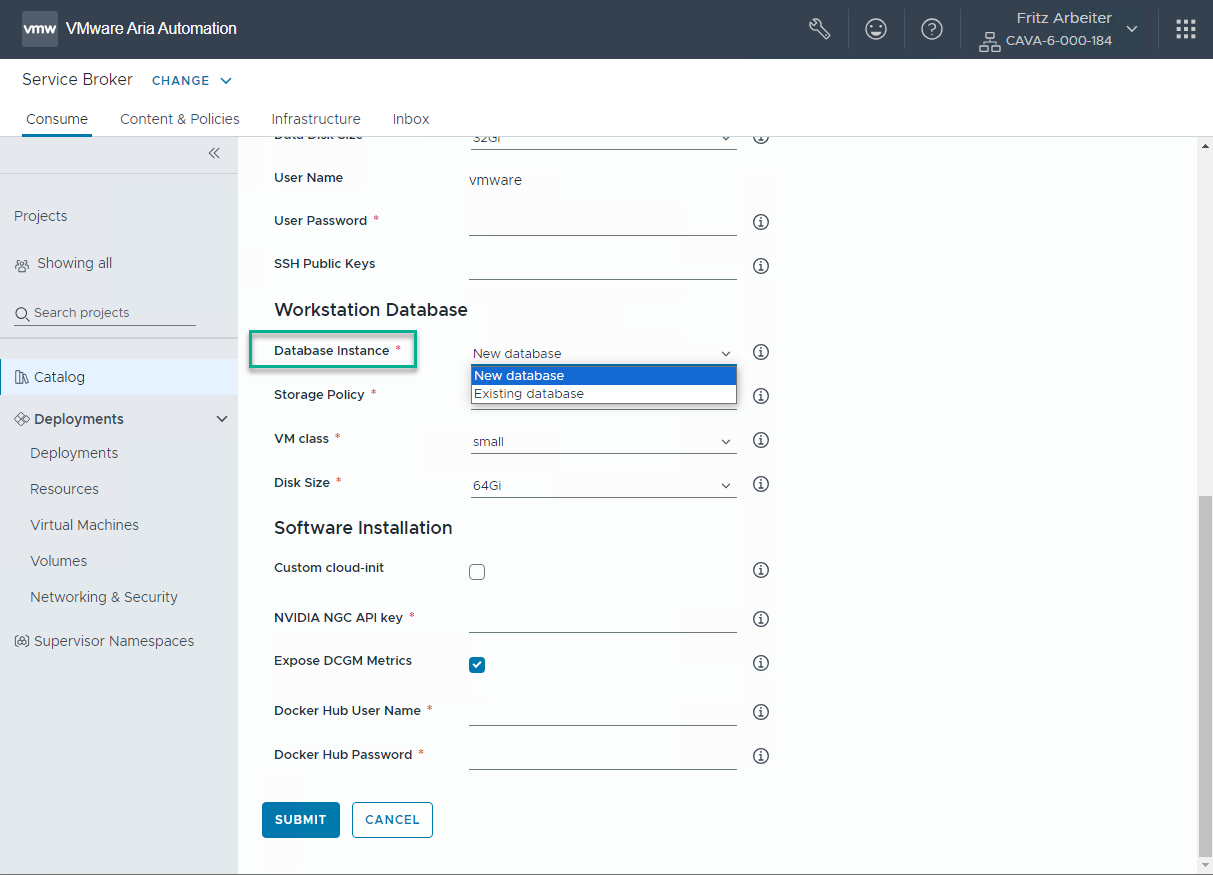The width and height of the screenshot is (1213, 875).
Task: Show info for VM class field
Action: point(761,440)
